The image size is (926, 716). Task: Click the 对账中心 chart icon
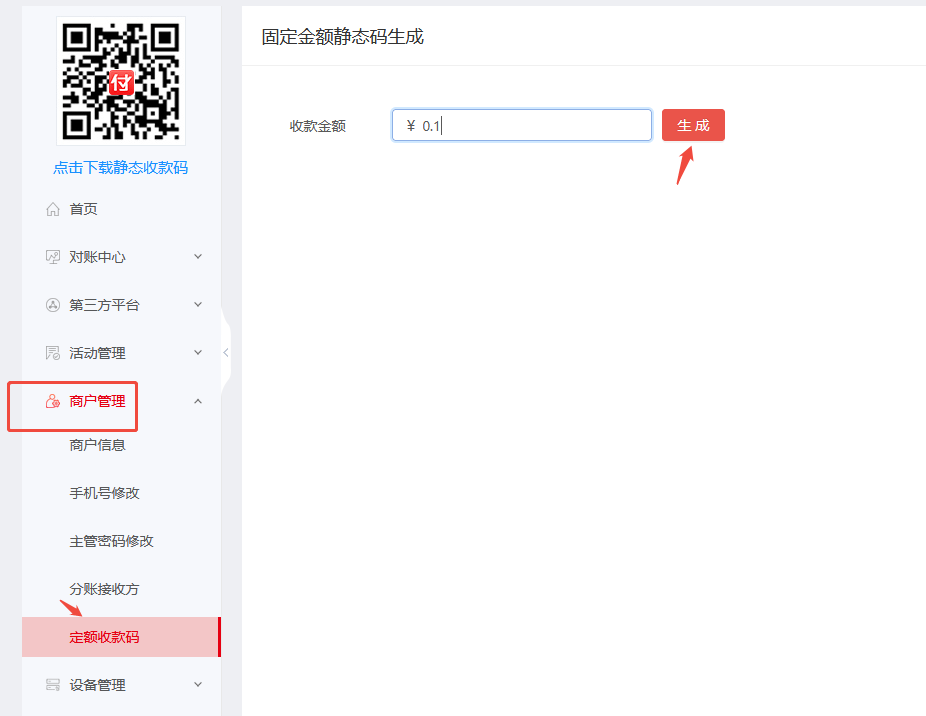click(x=53, y=257)
